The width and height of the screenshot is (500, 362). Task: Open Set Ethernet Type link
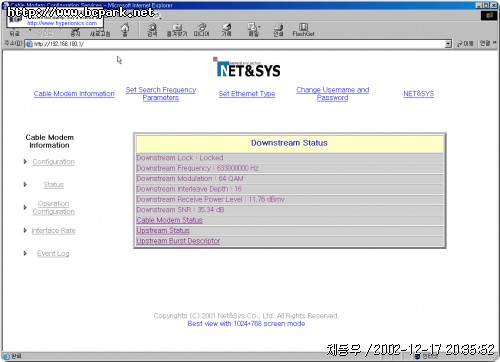tap(247, 94)
